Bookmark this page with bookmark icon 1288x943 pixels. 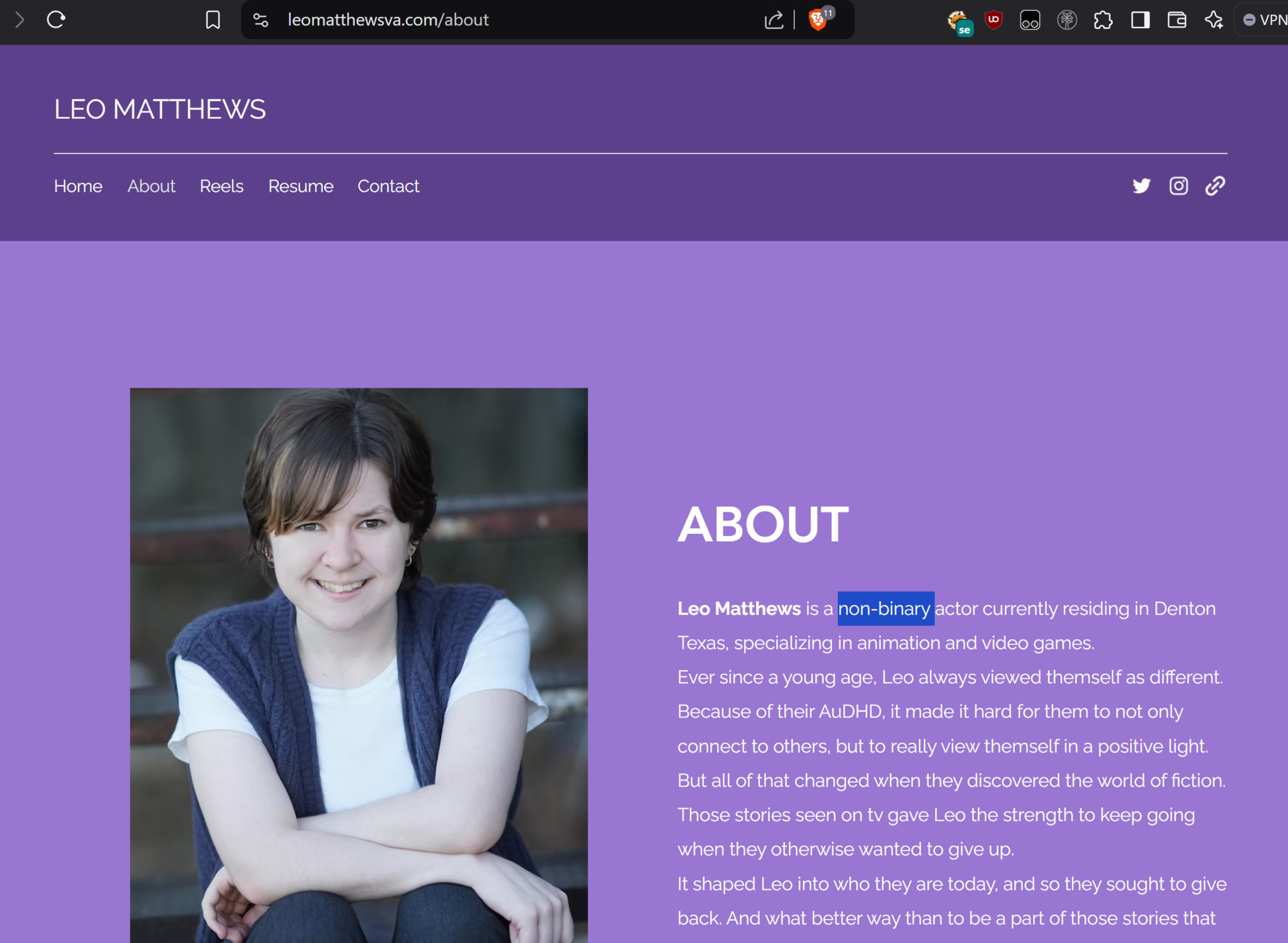(213, 19)
